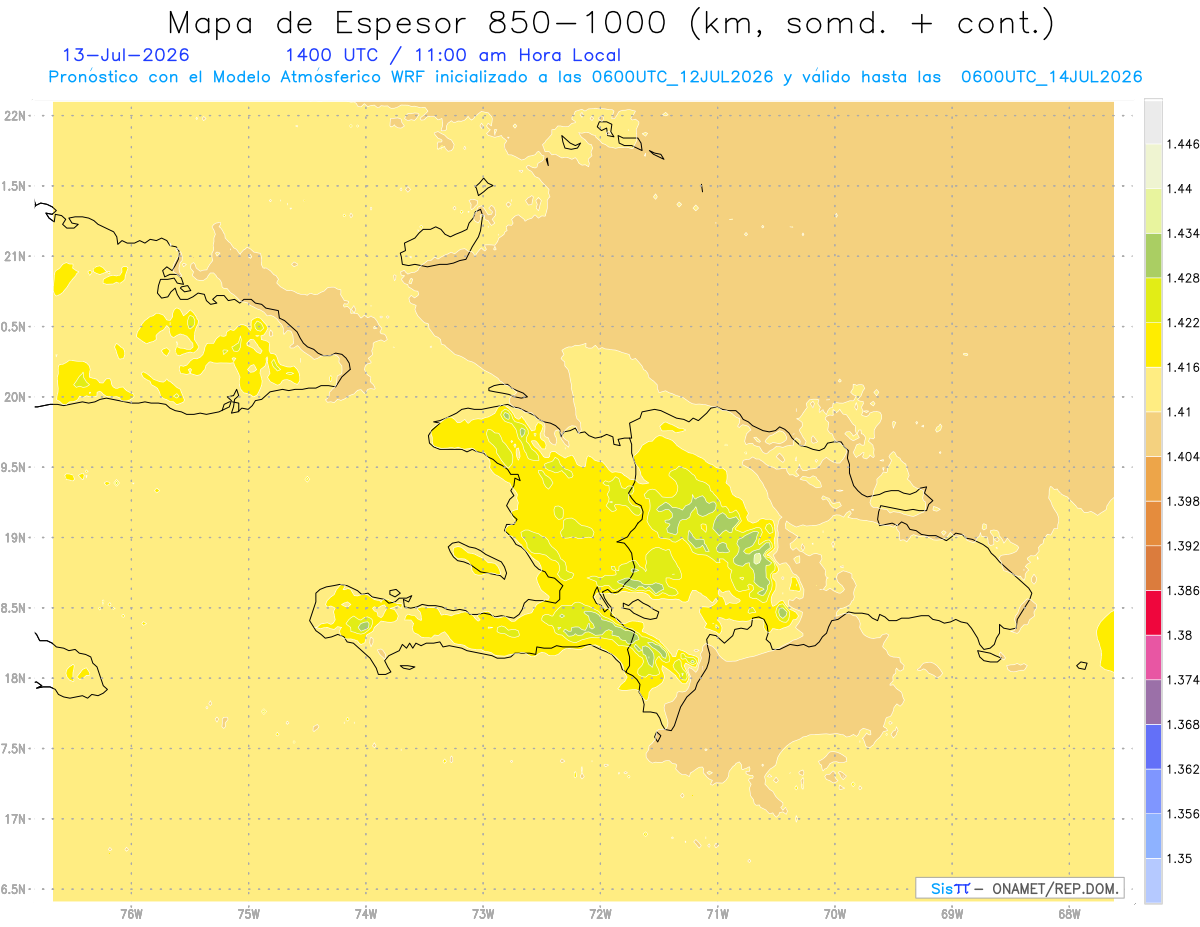Click the 21N latitude axis label
Screen dimensions: 1200x927
pos(17,256)
